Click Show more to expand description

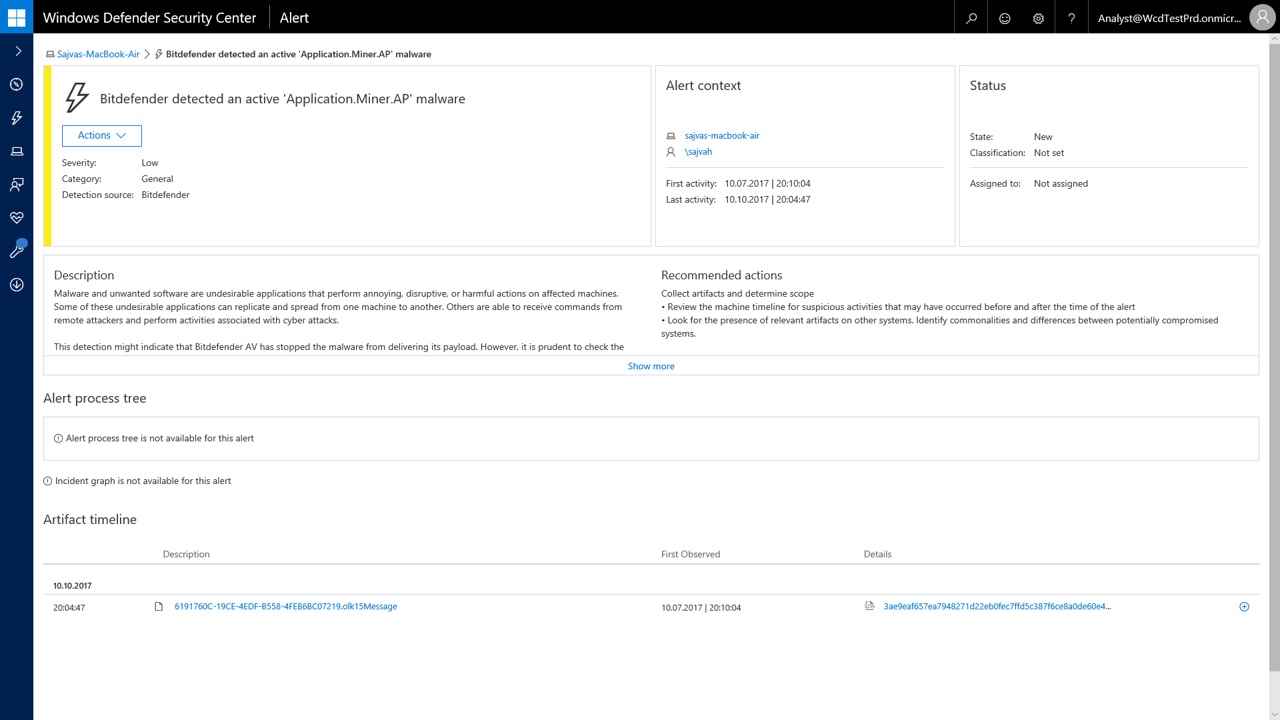pos(651,366)
